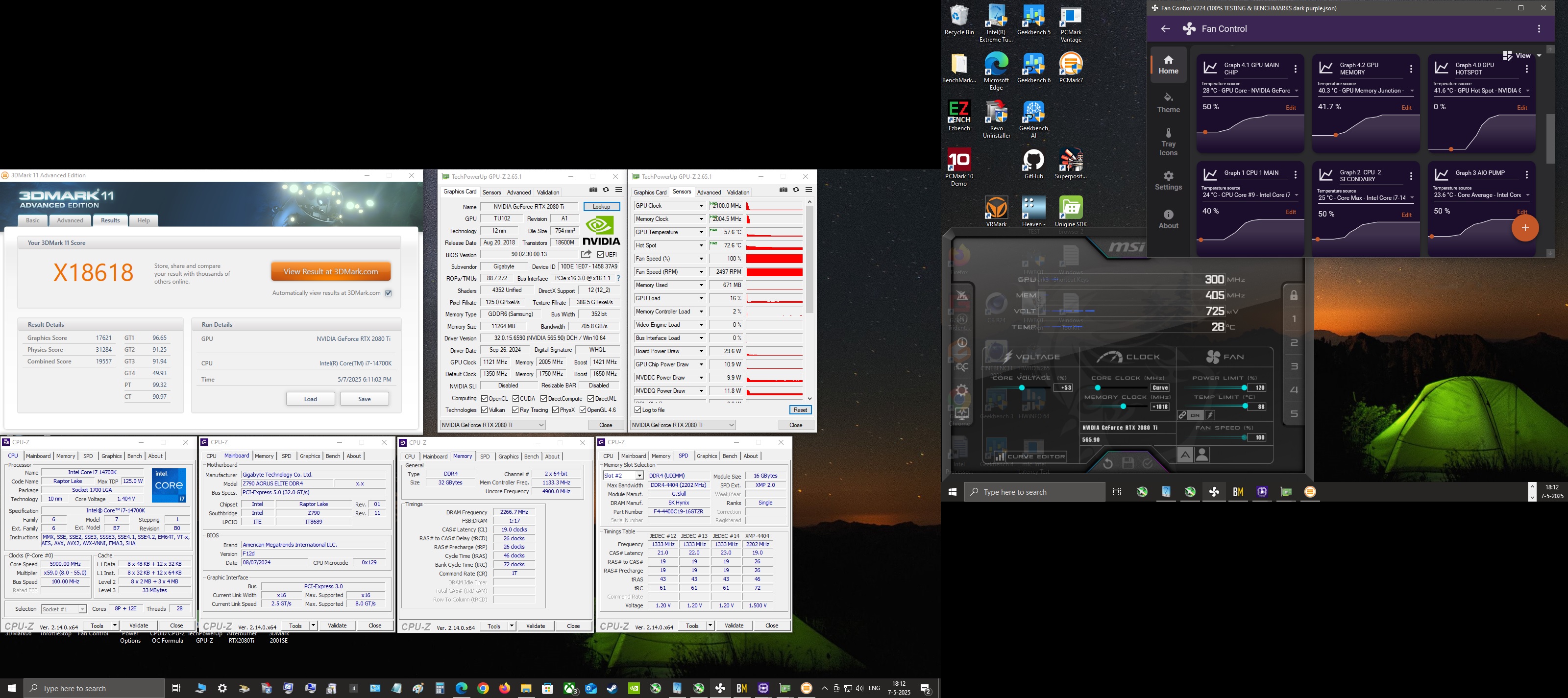Toggle the UEFI checkbox in GPU-Z
Viewport: 1568px width, 698px height.
tap(601, 255)
